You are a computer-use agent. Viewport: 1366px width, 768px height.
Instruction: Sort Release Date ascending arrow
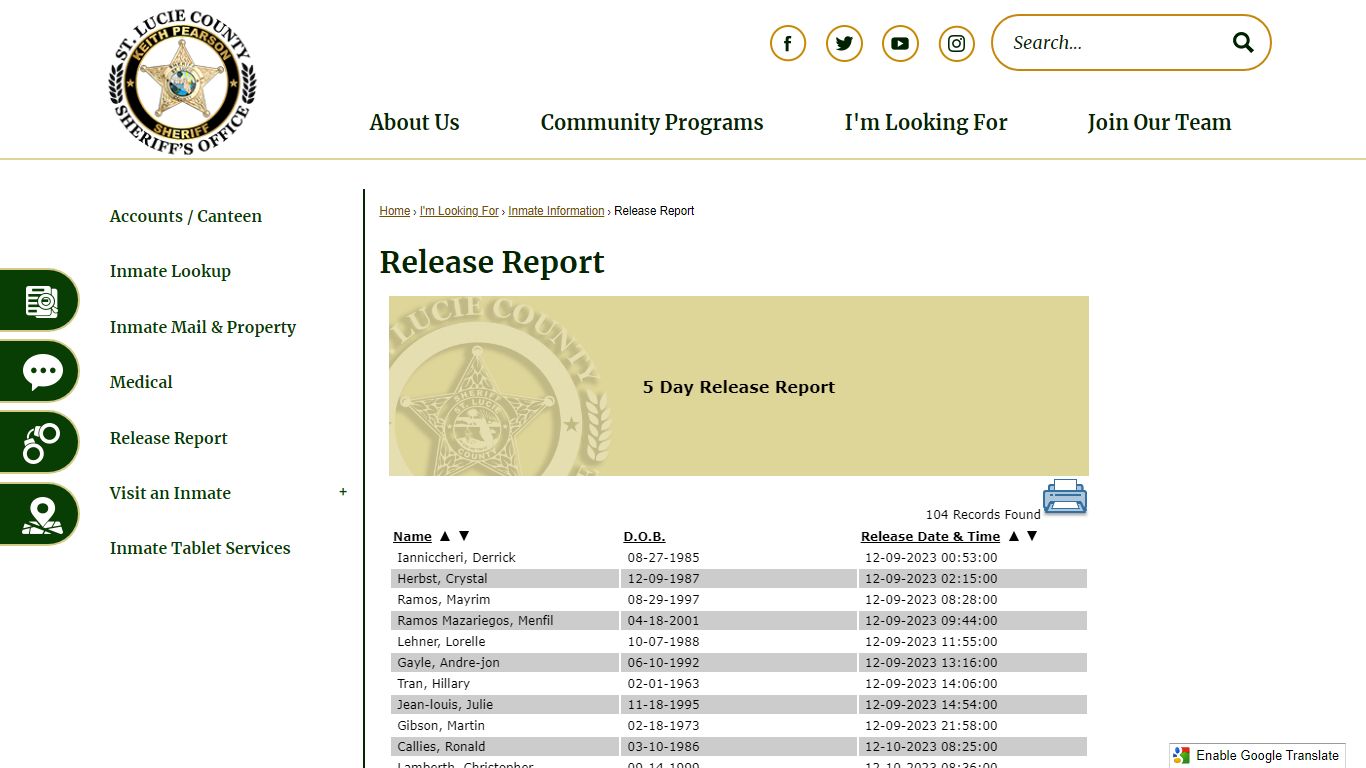pos(1014,536)
